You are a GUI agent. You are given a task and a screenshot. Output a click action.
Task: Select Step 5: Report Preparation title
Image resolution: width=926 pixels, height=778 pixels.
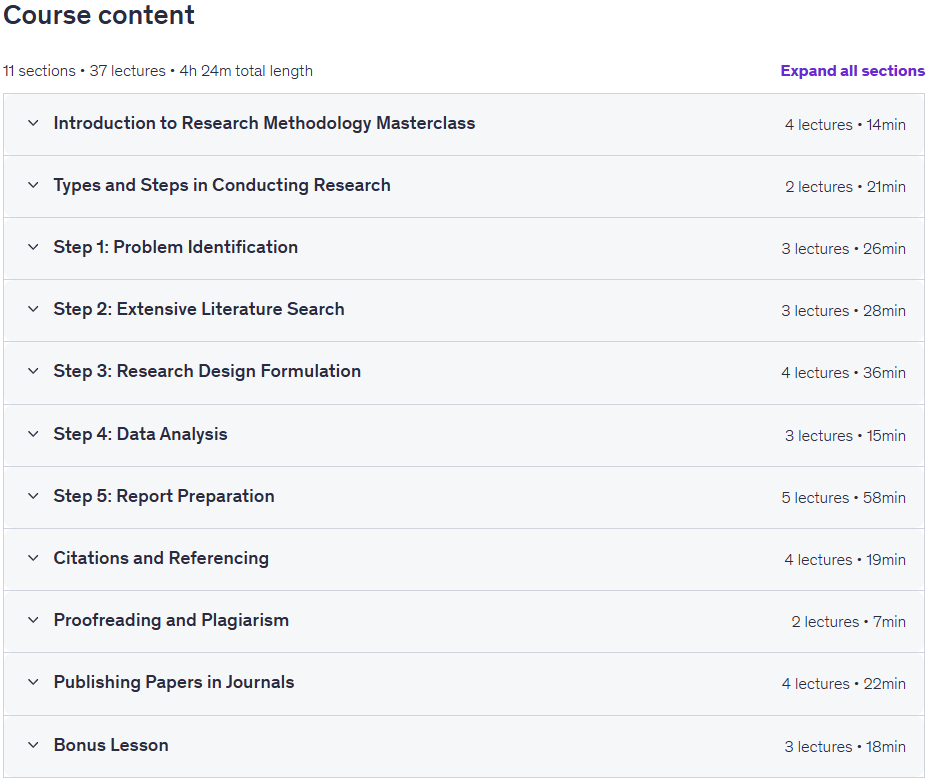click(164, 496)
